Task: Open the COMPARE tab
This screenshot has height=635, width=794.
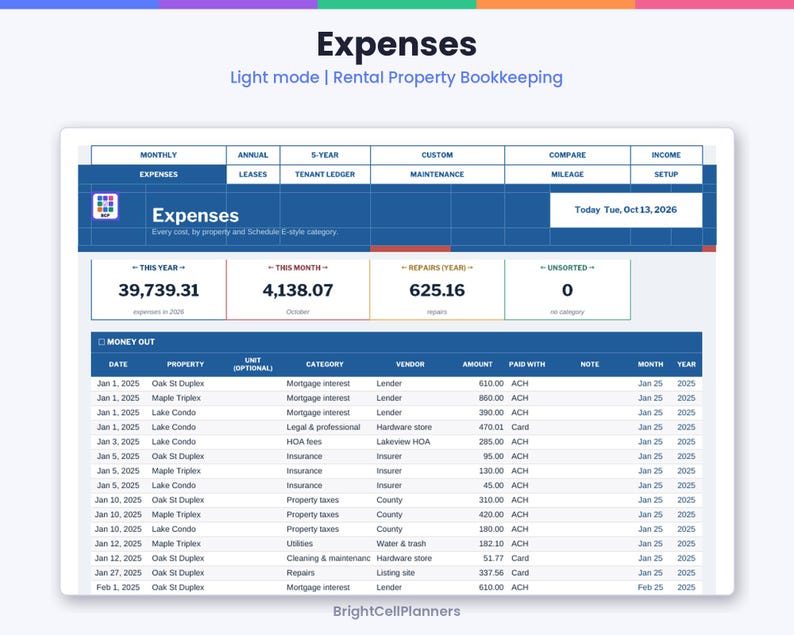Action: [x=567, y=155]
